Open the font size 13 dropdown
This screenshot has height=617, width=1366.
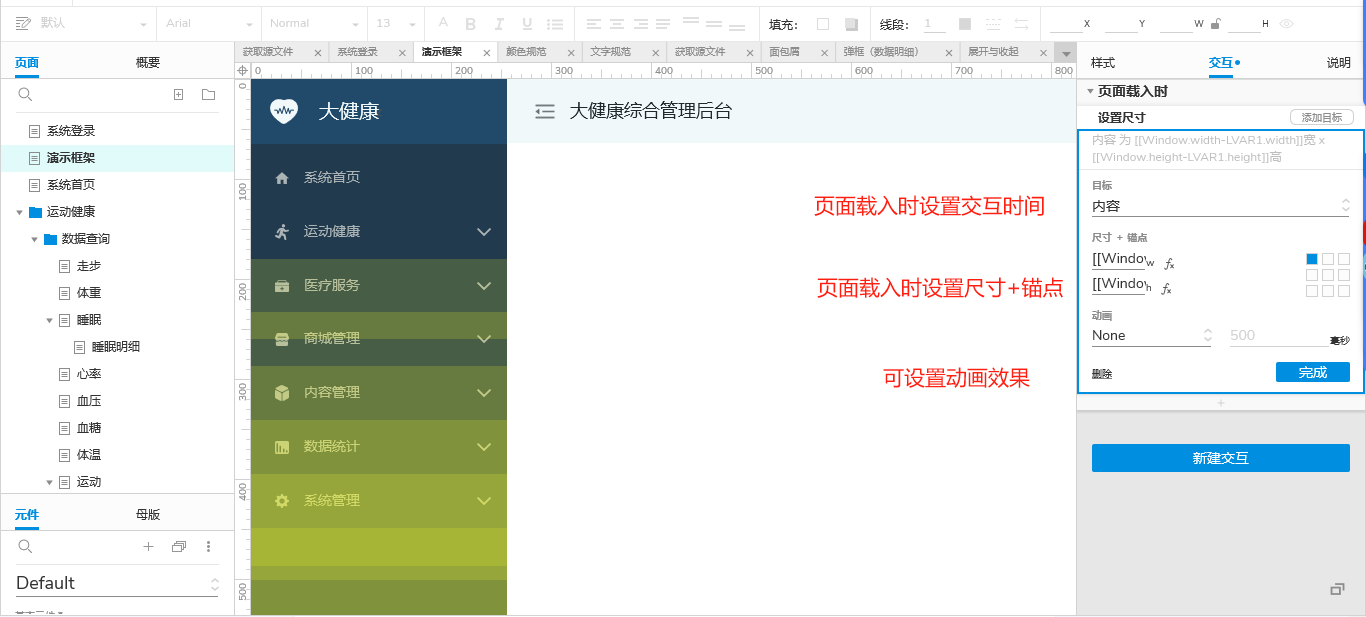click(x=395, y=23)
